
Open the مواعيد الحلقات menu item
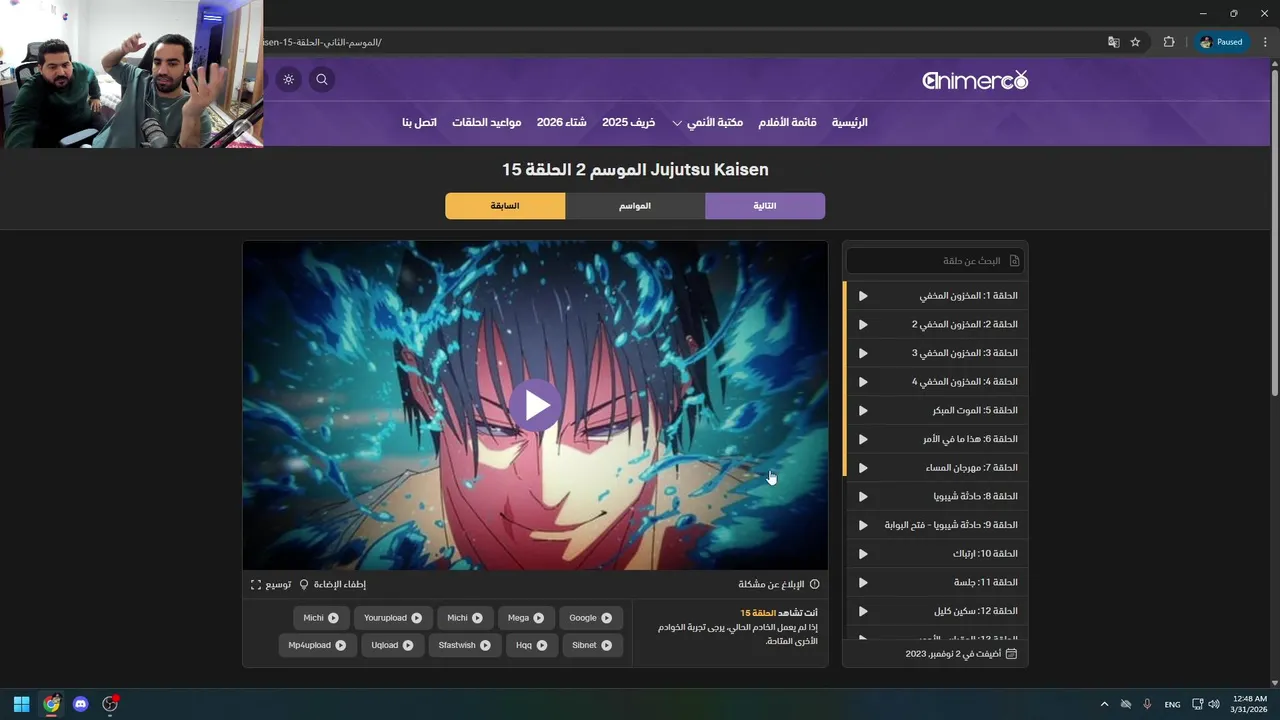tap(486, 122)
